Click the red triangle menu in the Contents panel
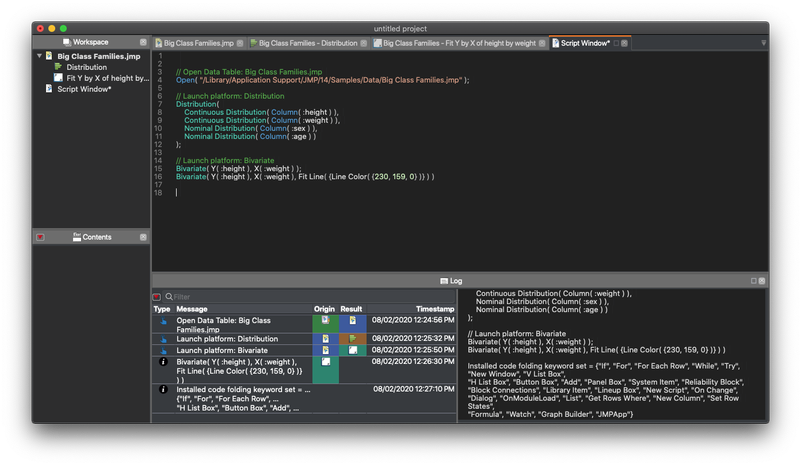Image resolution: width=801 pixels, height=466 pixels. tap(40, 237)
